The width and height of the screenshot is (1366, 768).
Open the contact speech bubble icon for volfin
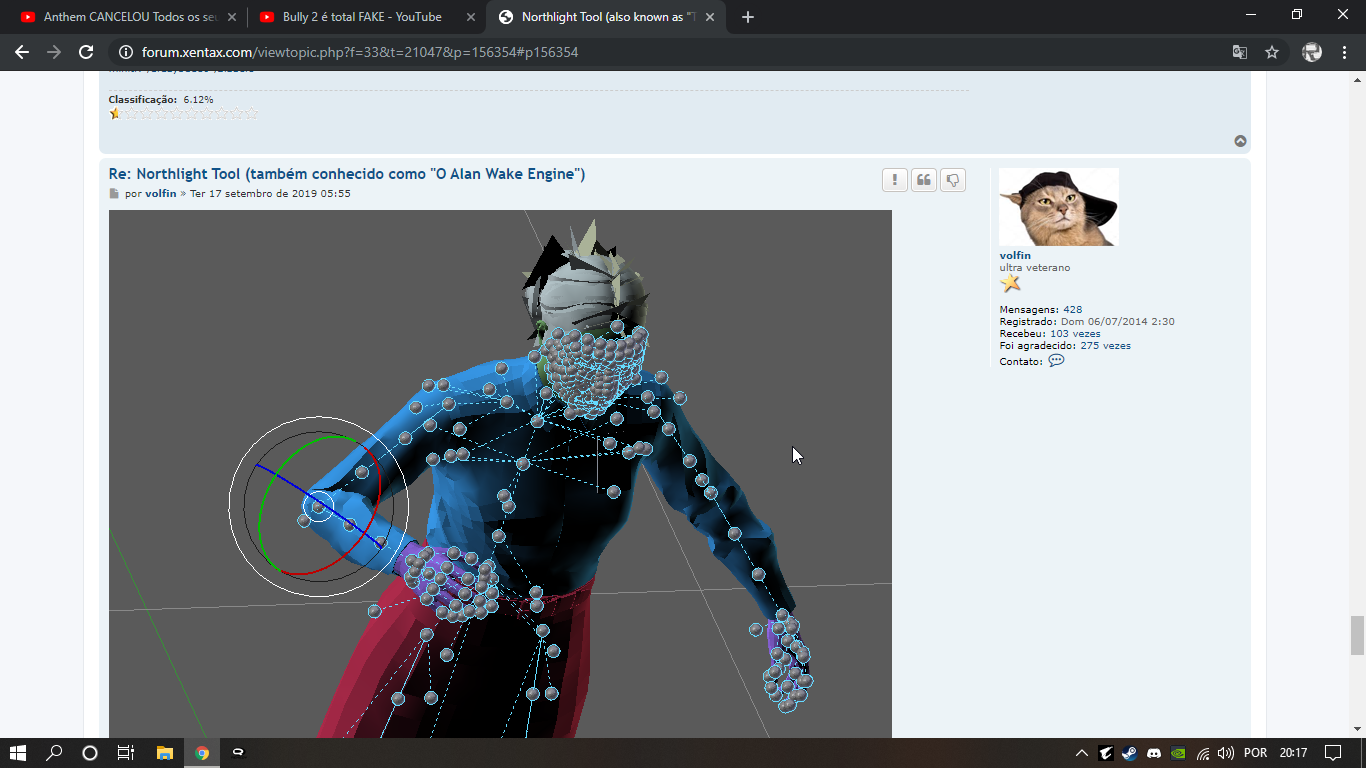pyautogui.click(x=1056, y=361)
